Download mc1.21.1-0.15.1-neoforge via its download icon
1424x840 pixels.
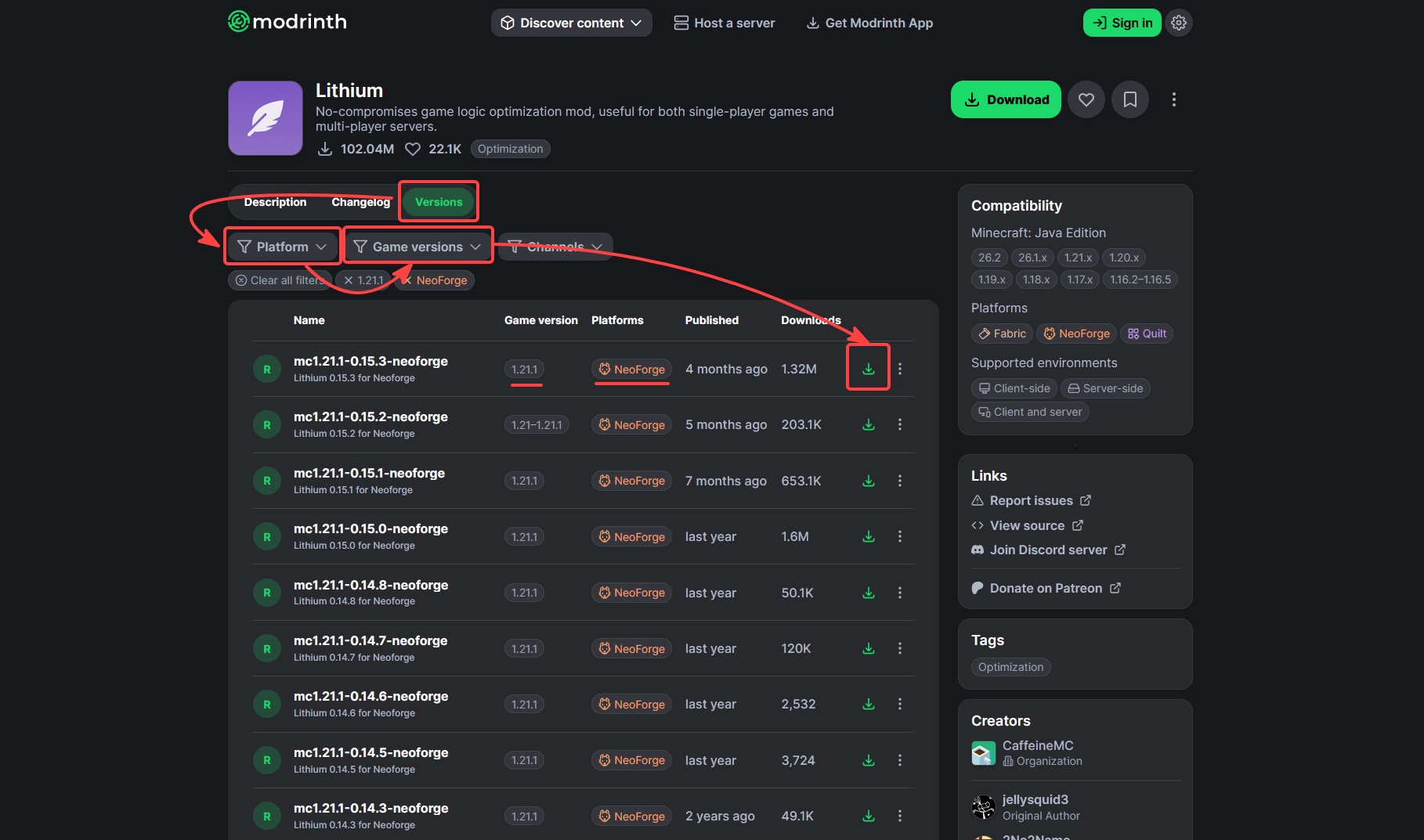point(869,481)
